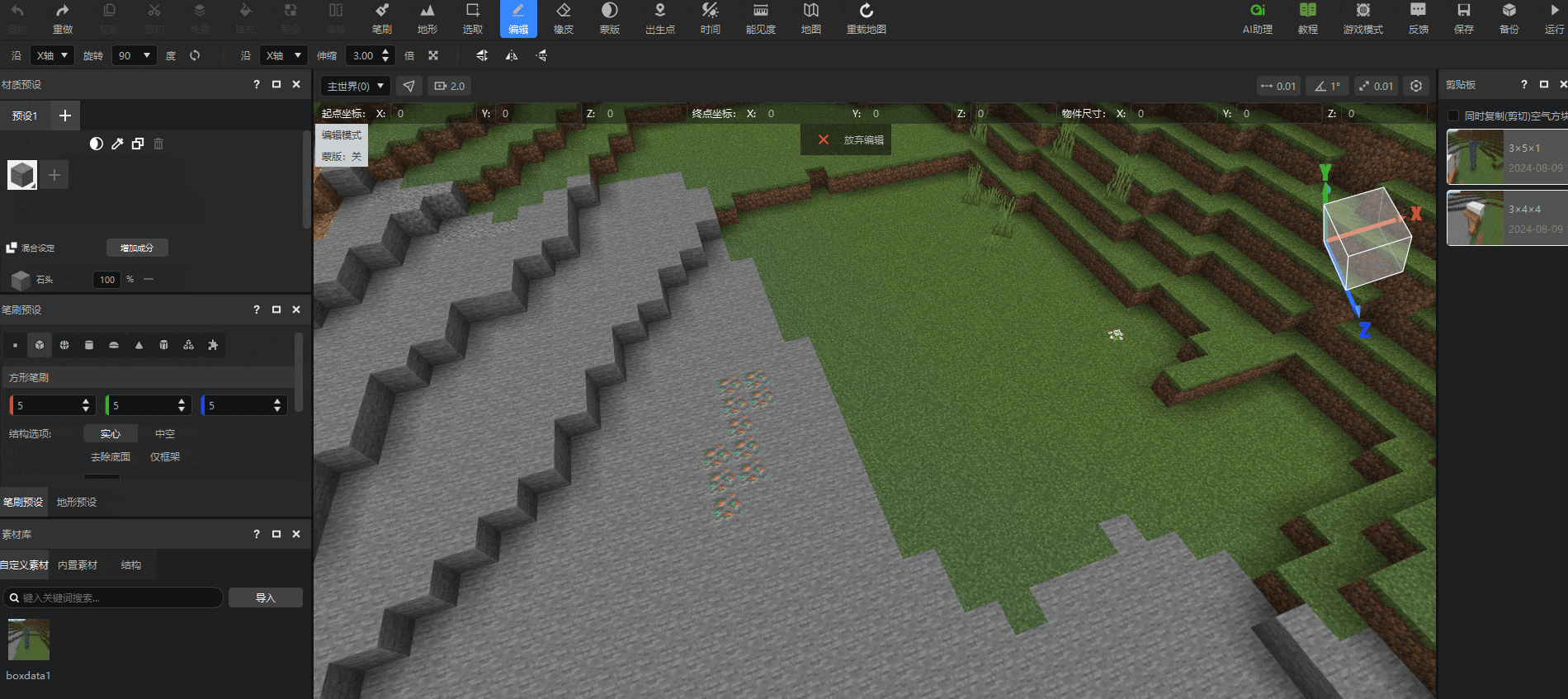Open the Map (地图) tool

[x=811, y=18]
